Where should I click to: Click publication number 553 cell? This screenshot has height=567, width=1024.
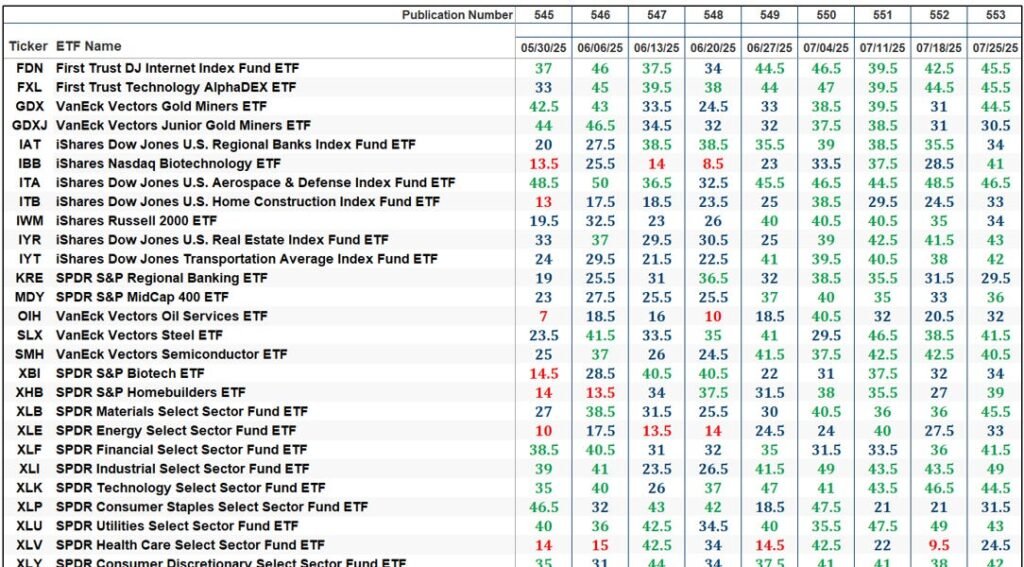pyautogui.click(x=995, y=15)
